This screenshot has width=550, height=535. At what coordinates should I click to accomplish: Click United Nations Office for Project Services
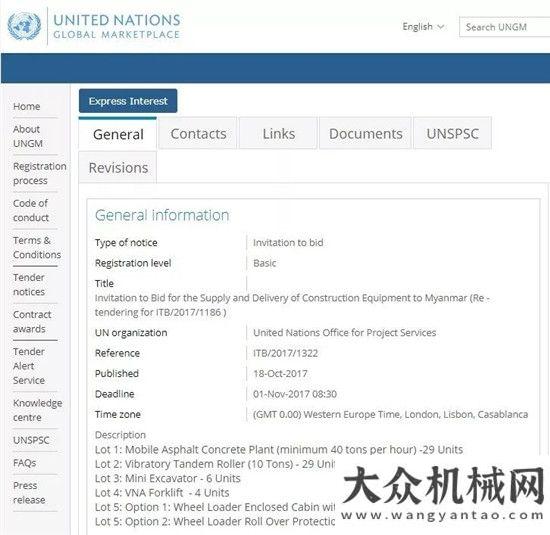(344, 333)
